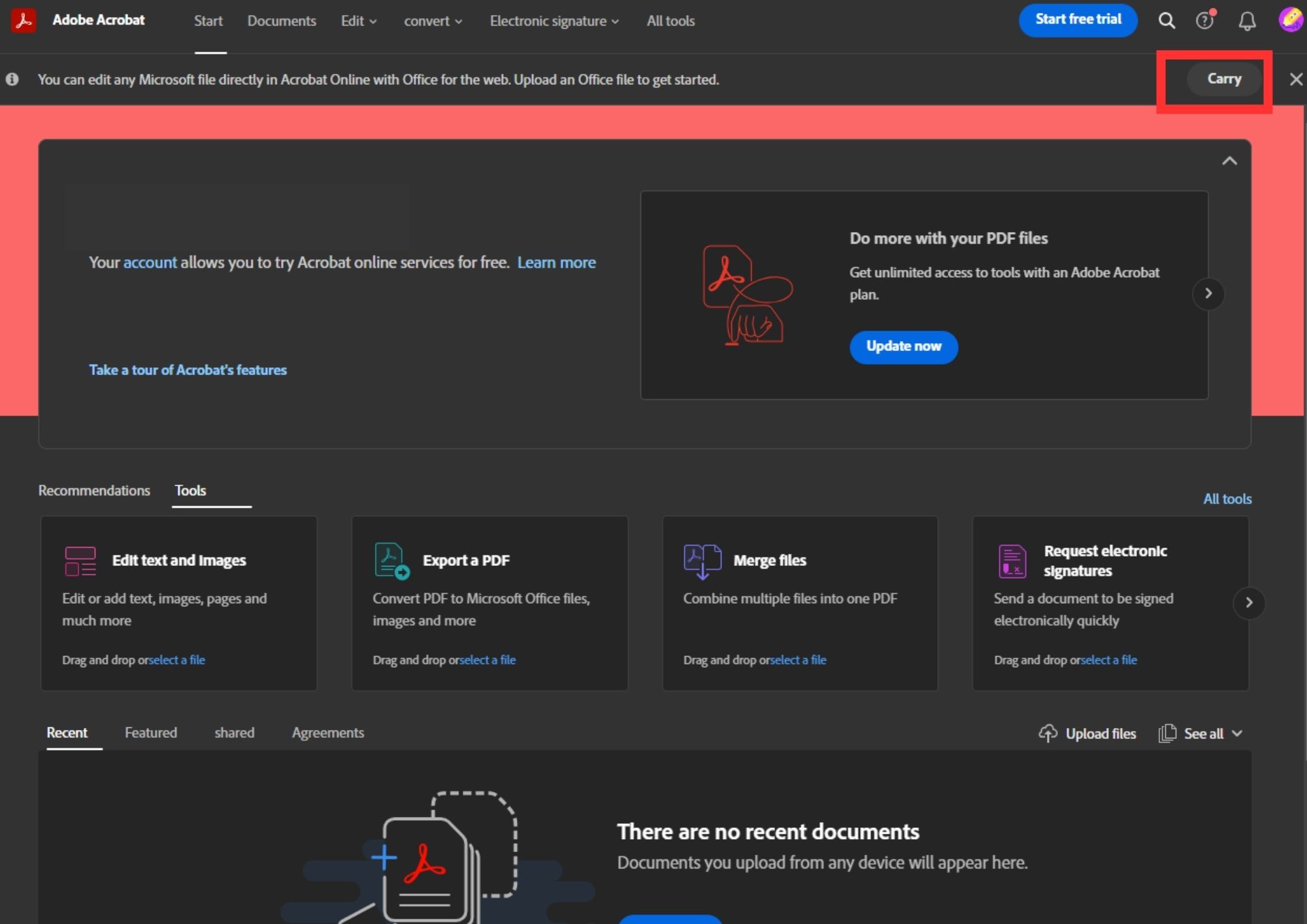Click the See all documents icon
The height and width of the screenshot is (924, 1307).
click(1167, 733)
